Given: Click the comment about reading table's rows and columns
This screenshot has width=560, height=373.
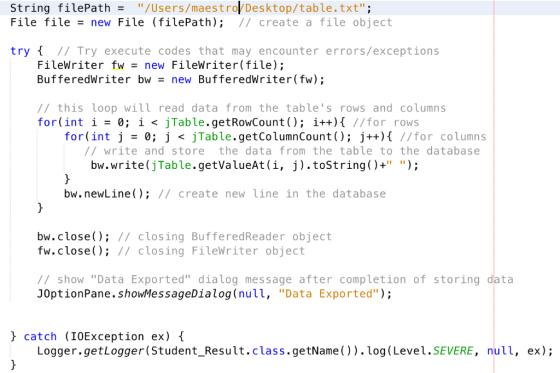Looking at the screenshot, I should click(242, 108).
